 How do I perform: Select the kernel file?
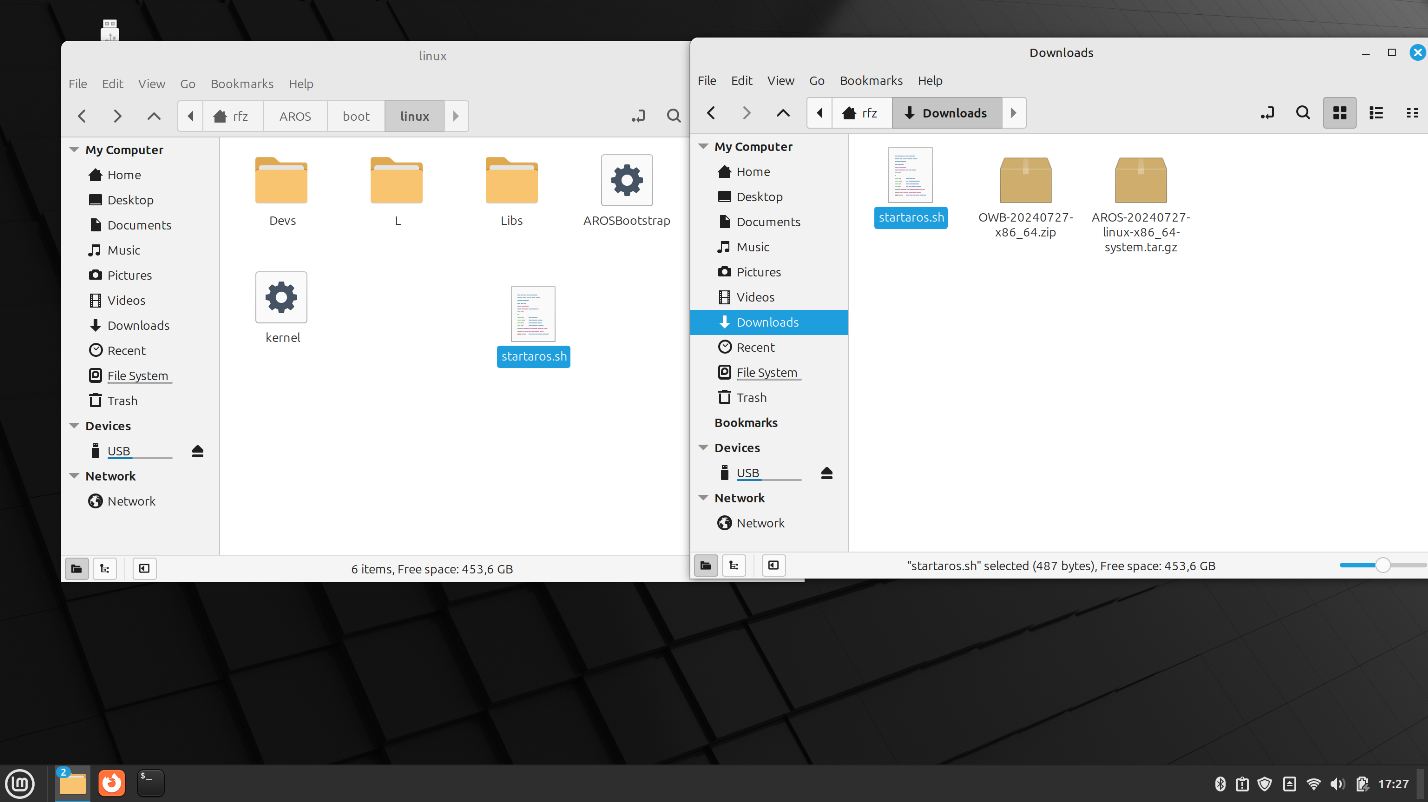click(x=282, y=309)
